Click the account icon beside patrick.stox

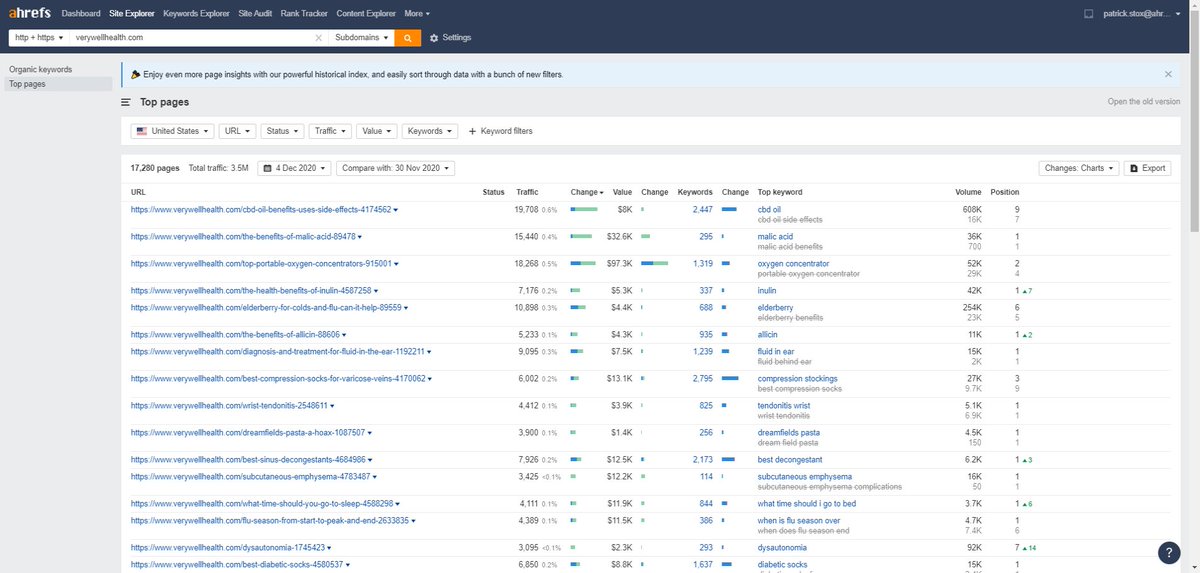click(1089, 14)
